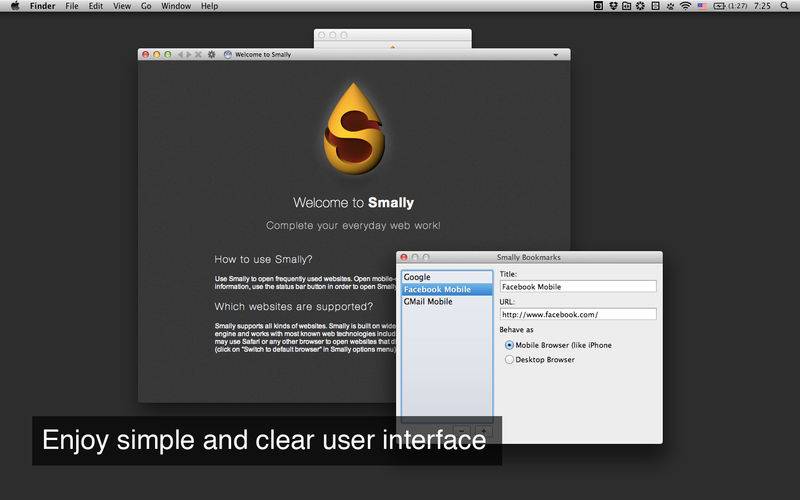The height and width of the screenshot is (500, 800).
Task: Open the Window menu
Action: pos(176,6)
